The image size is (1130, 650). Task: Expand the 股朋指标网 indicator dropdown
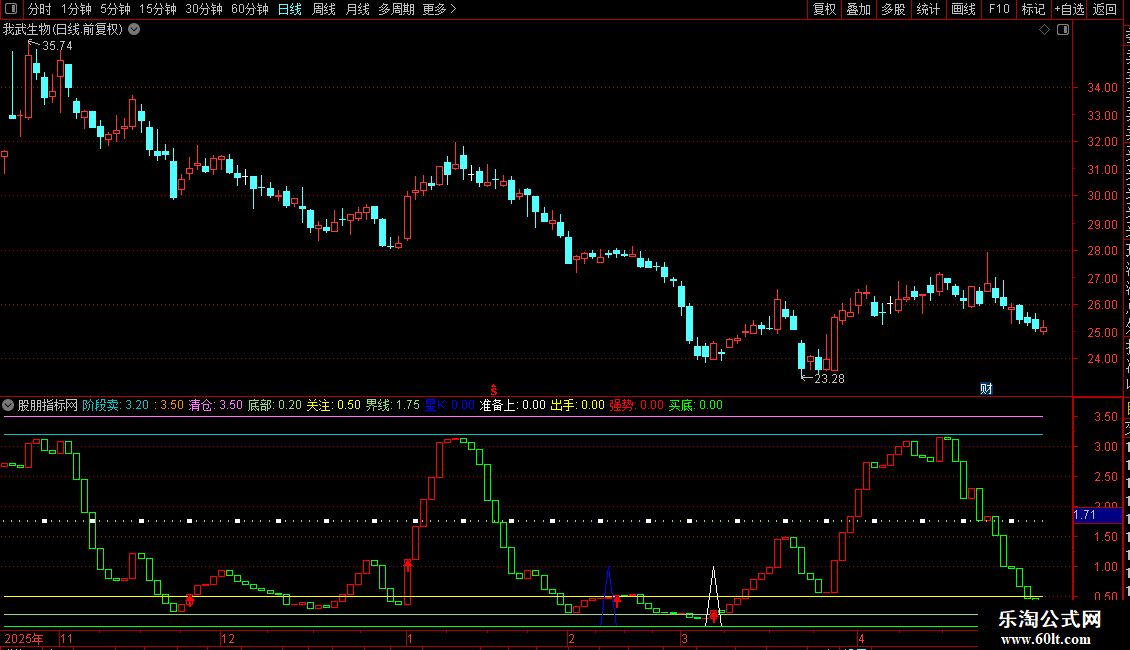[8, 405]
